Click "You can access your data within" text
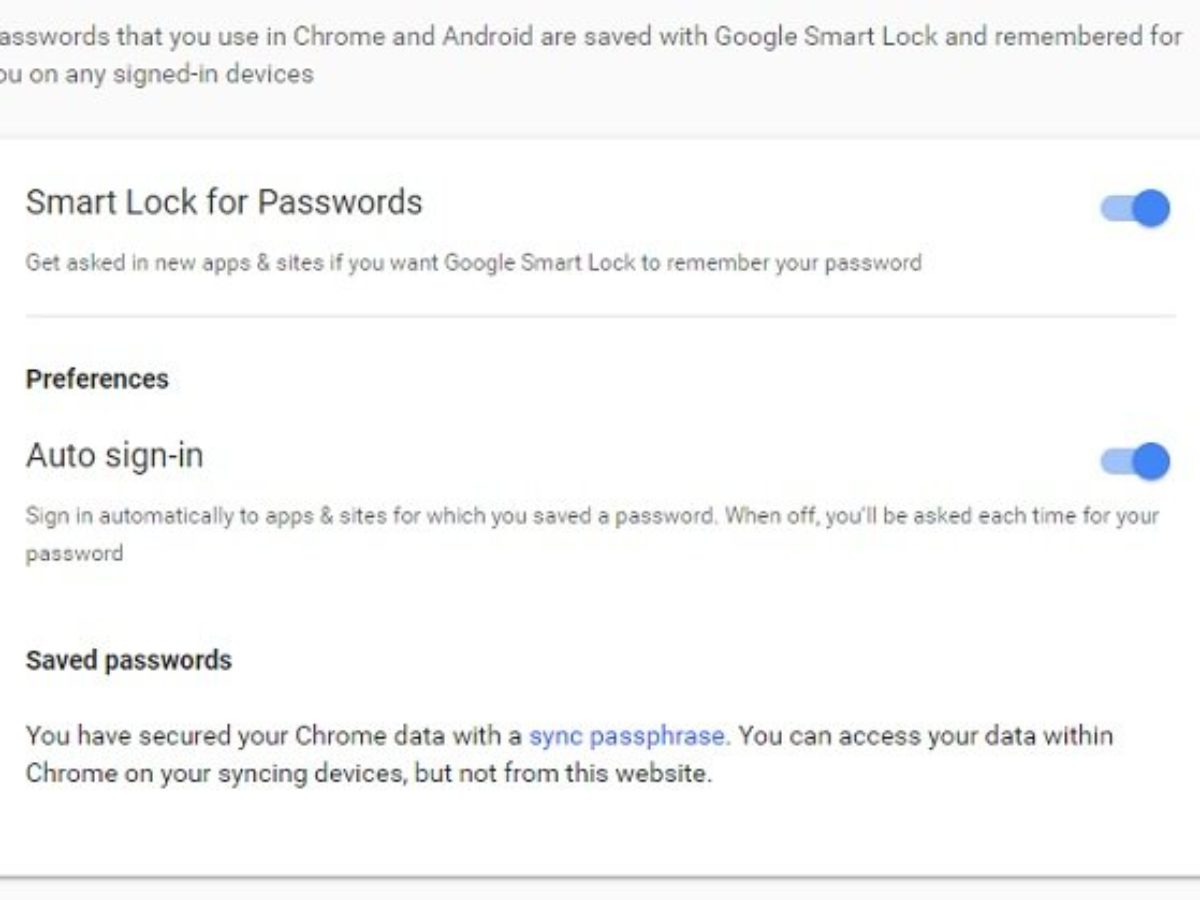The width and height of the screenshot is (1200, 900). pos(925,736)
